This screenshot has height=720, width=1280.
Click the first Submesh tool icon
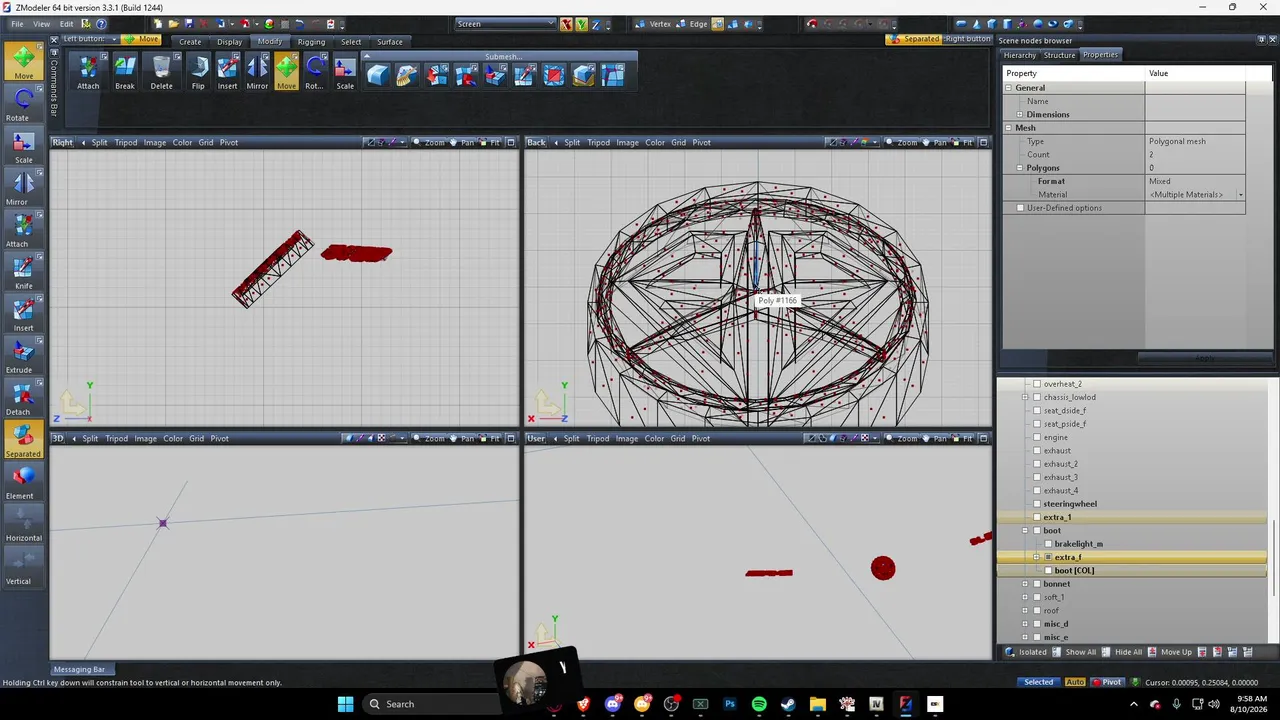377,75
